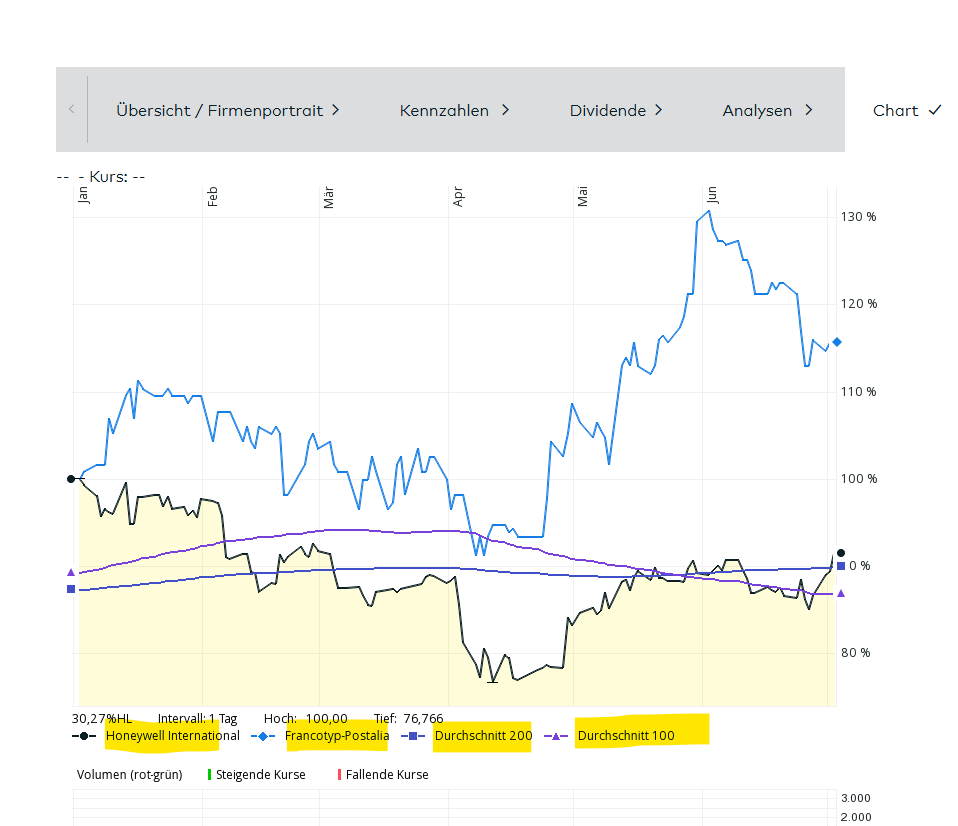Open the Übersicht / Firmenportrait tab
The image size is (958, 826).
(x=219, y=110)
